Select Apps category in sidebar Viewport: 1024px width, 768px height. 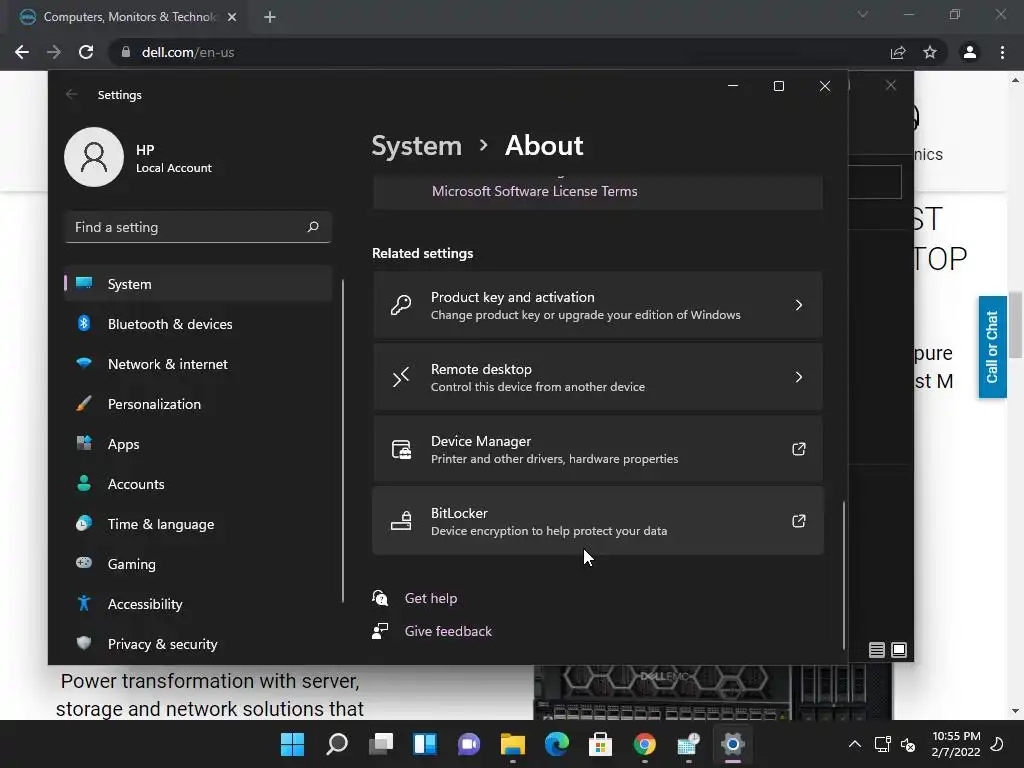[198, 444]
